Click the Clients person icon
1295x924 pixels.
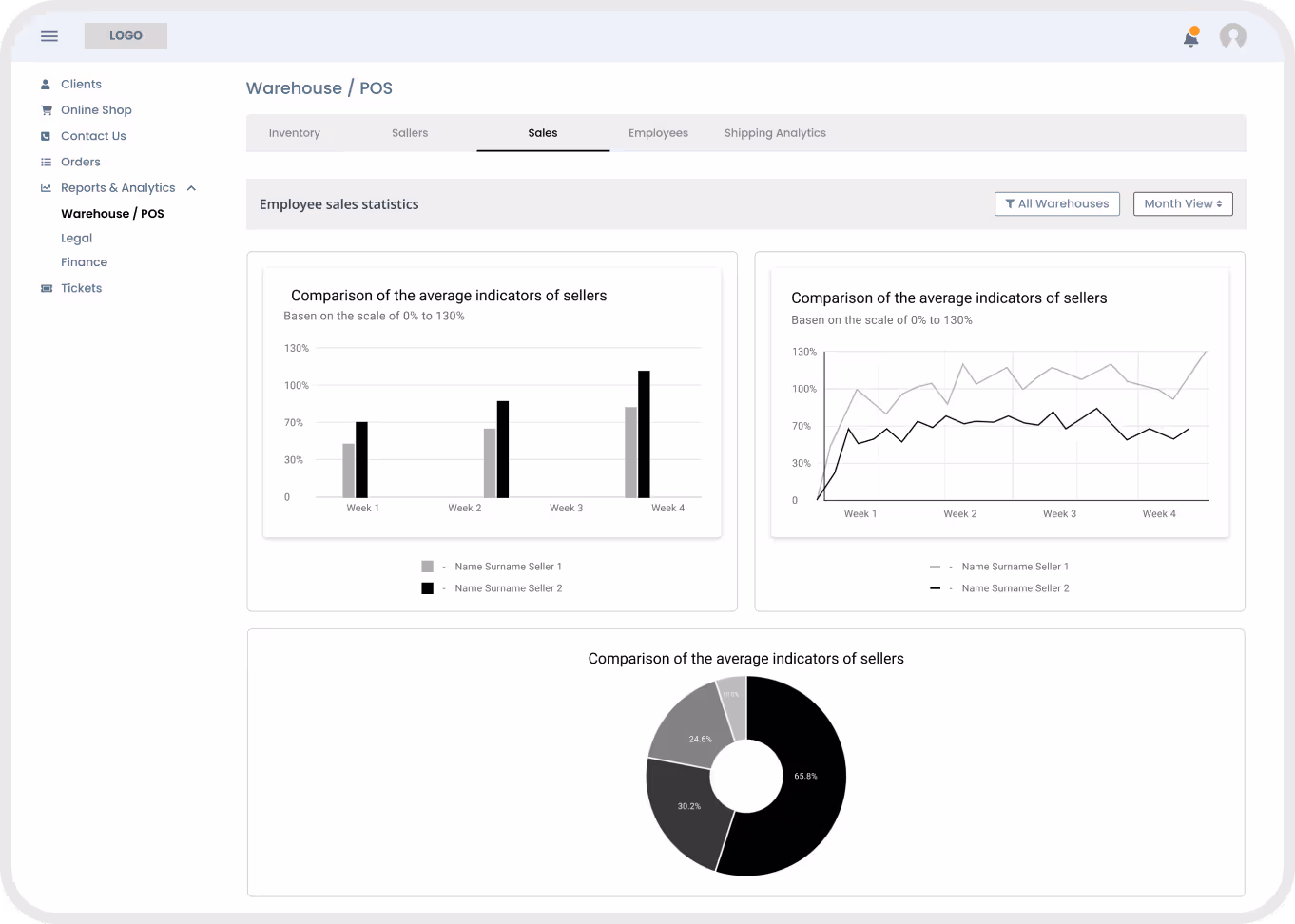pos(46,85)
